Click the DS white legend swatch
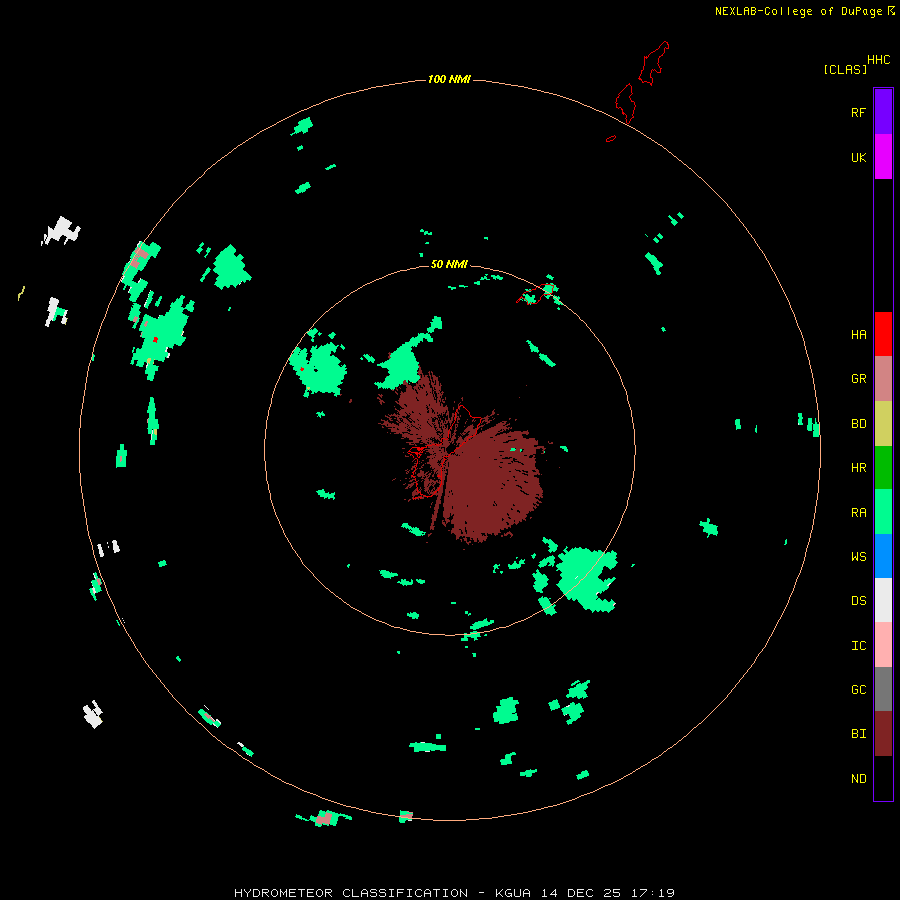Screen dimensions: 900x900 [x=883, y=600]
